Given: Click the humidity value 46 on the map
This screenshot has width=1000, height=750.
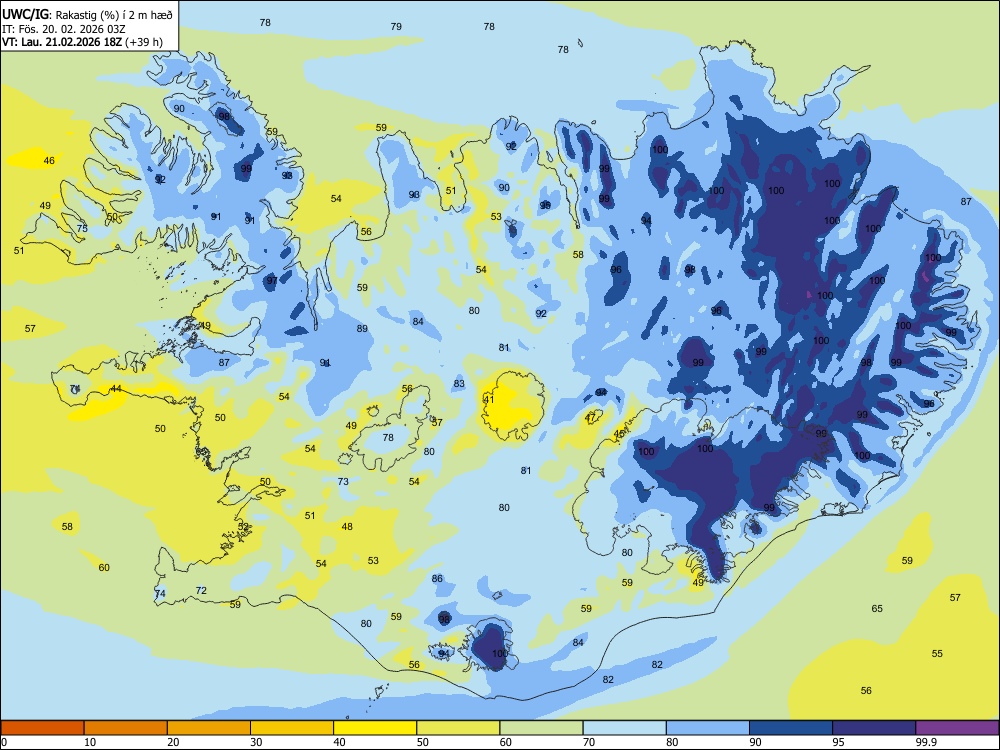Looking at the screenshot, I should [x=49, y=161].
